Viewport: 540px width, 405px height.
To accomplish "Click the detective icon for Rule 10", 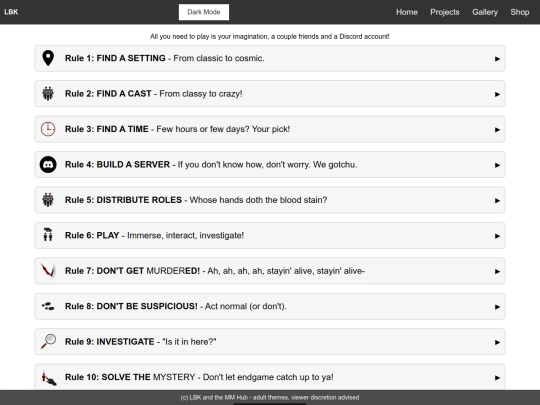I will tap(49, 378).
